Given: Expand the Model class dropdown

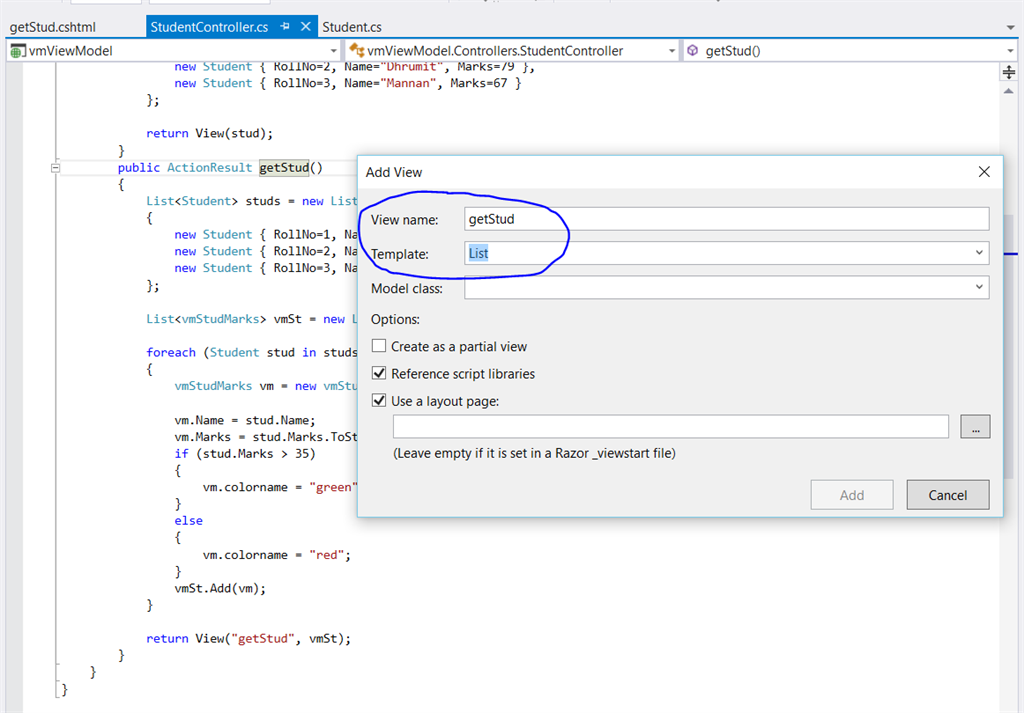Looking at the screenshot, I should click(979, 288).
